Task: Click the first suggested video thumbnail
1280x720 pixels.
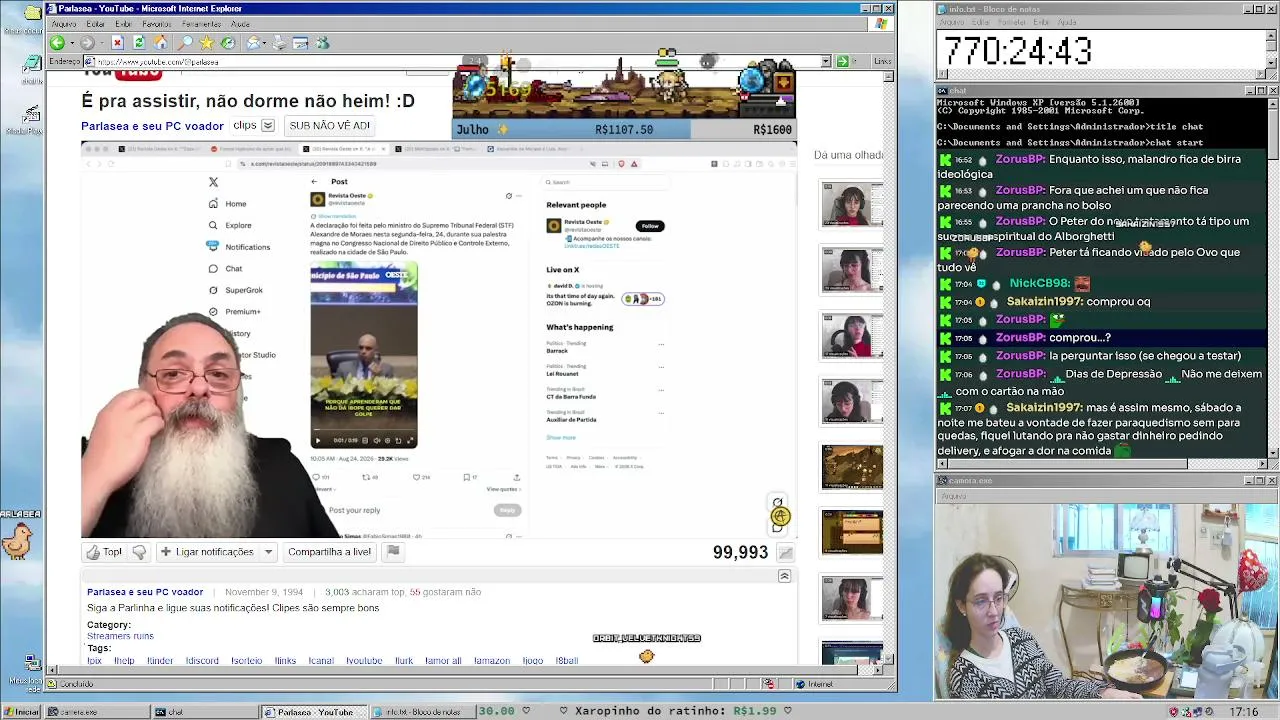Action: point(852,206)
